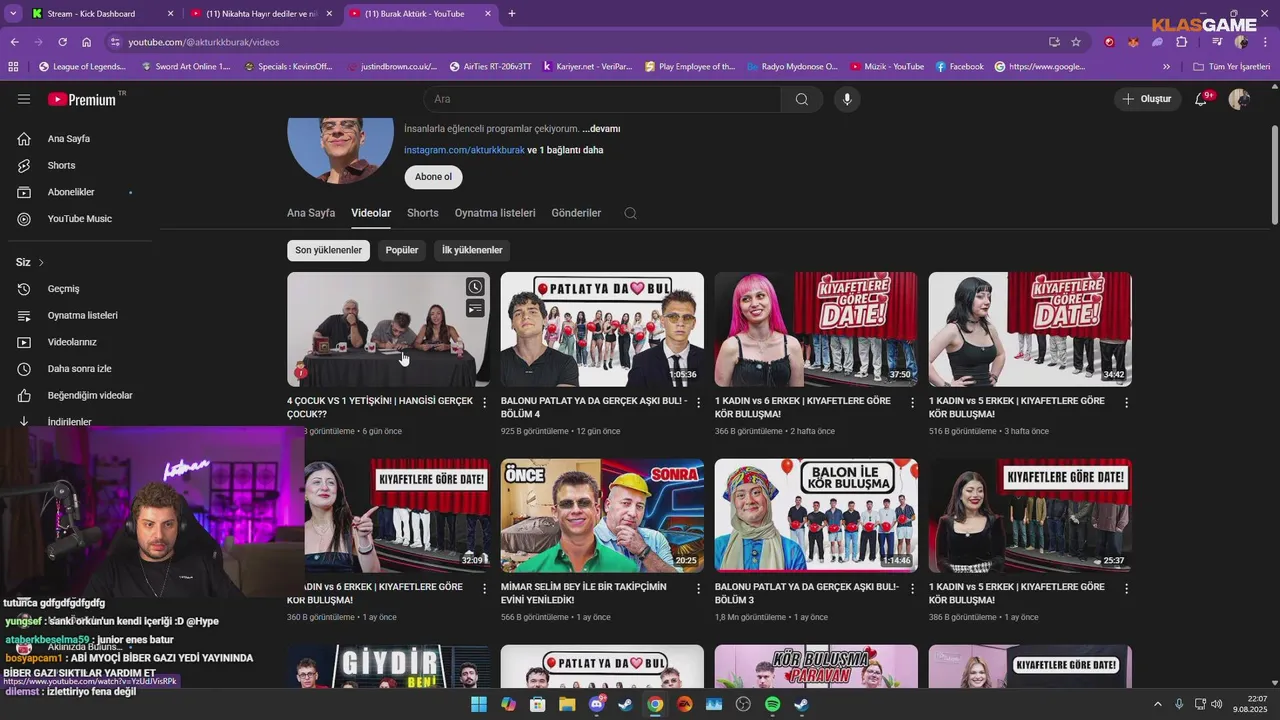Open the YouTube account avatar menu
Viewport: 1280px width, 720px height.
(x=1239, y=99)
